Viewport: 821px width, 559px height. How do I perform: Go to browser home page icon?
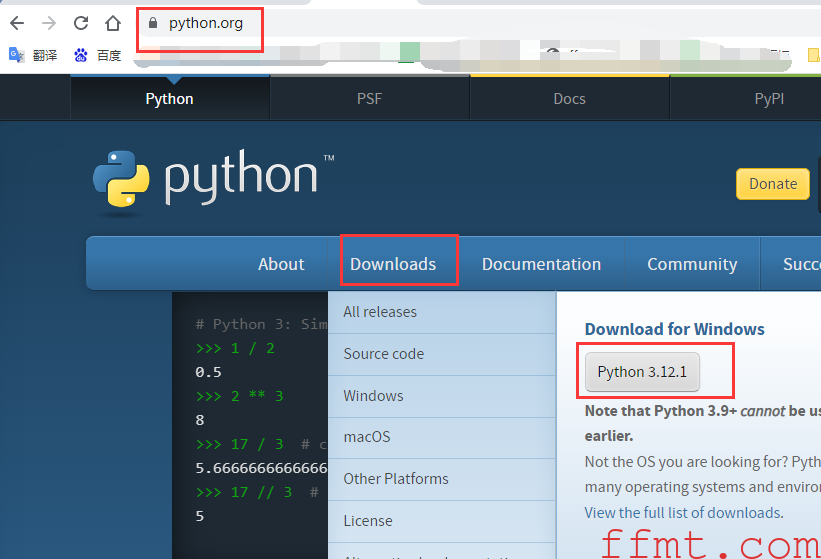pos(113,23)
